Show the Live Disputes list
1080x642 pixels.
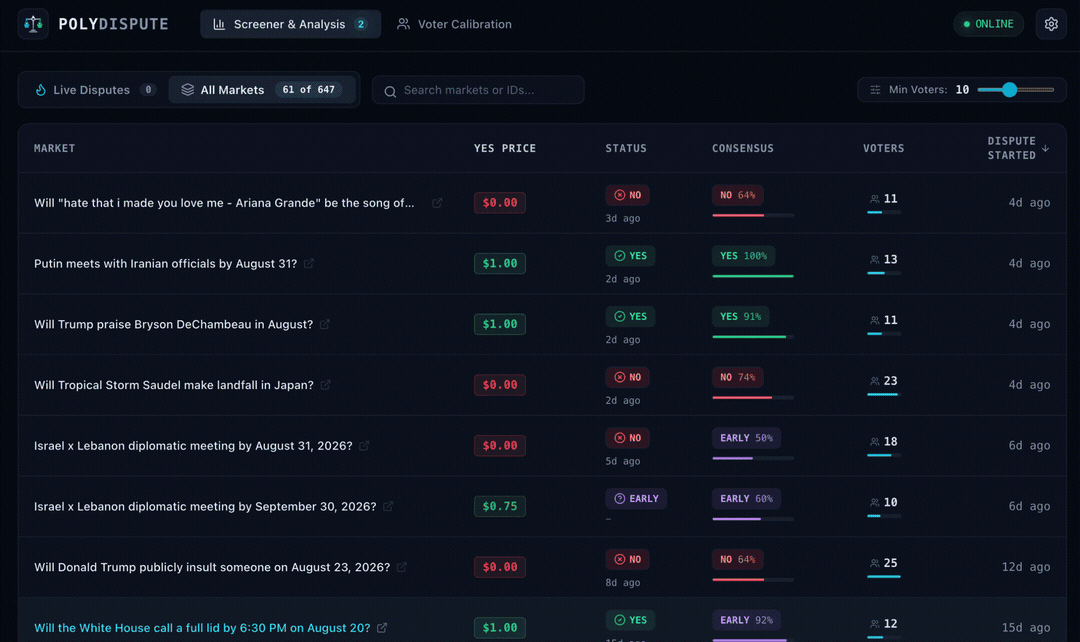[95, 90]
